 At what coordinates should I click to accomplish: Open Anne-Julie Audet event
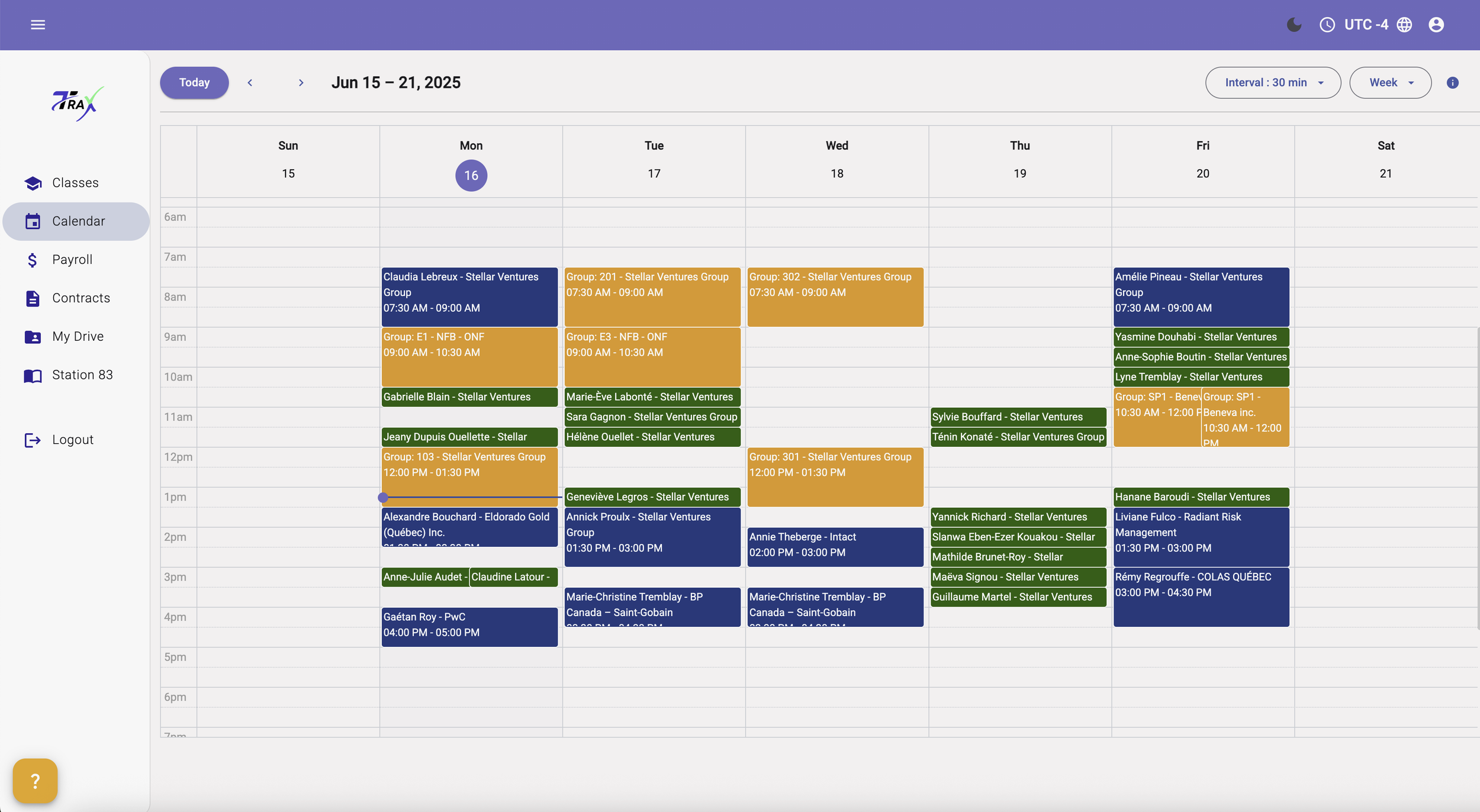(x=425, y=577)
